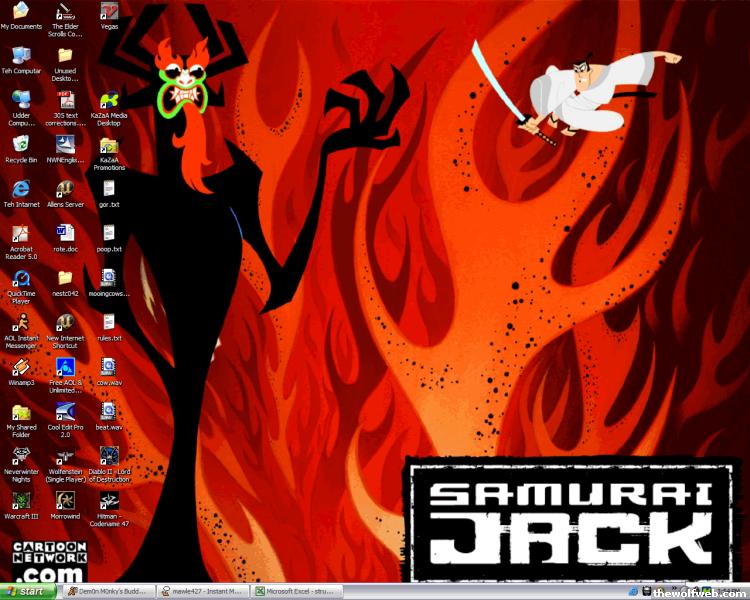Screen dimensions: 750x600
Task: Select Hitman Codename 47 shortcut
Action: (109, 499)
